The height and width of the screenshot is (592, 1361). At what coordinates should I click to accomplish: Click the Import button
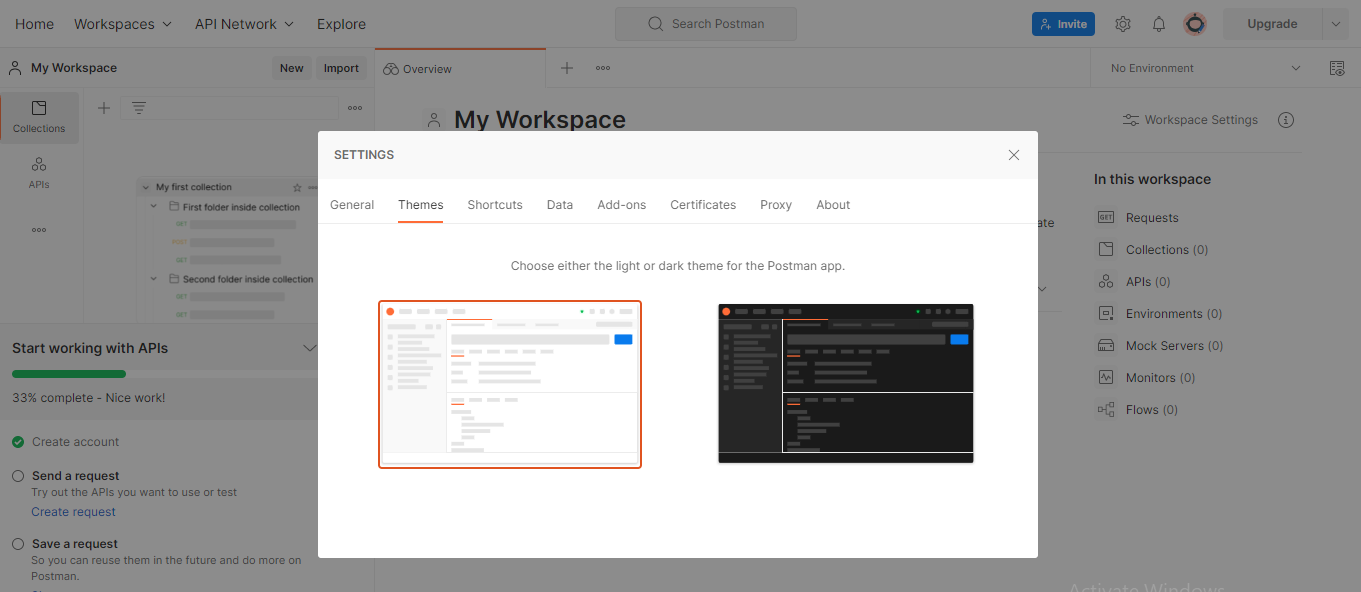[x=341, y=68]
